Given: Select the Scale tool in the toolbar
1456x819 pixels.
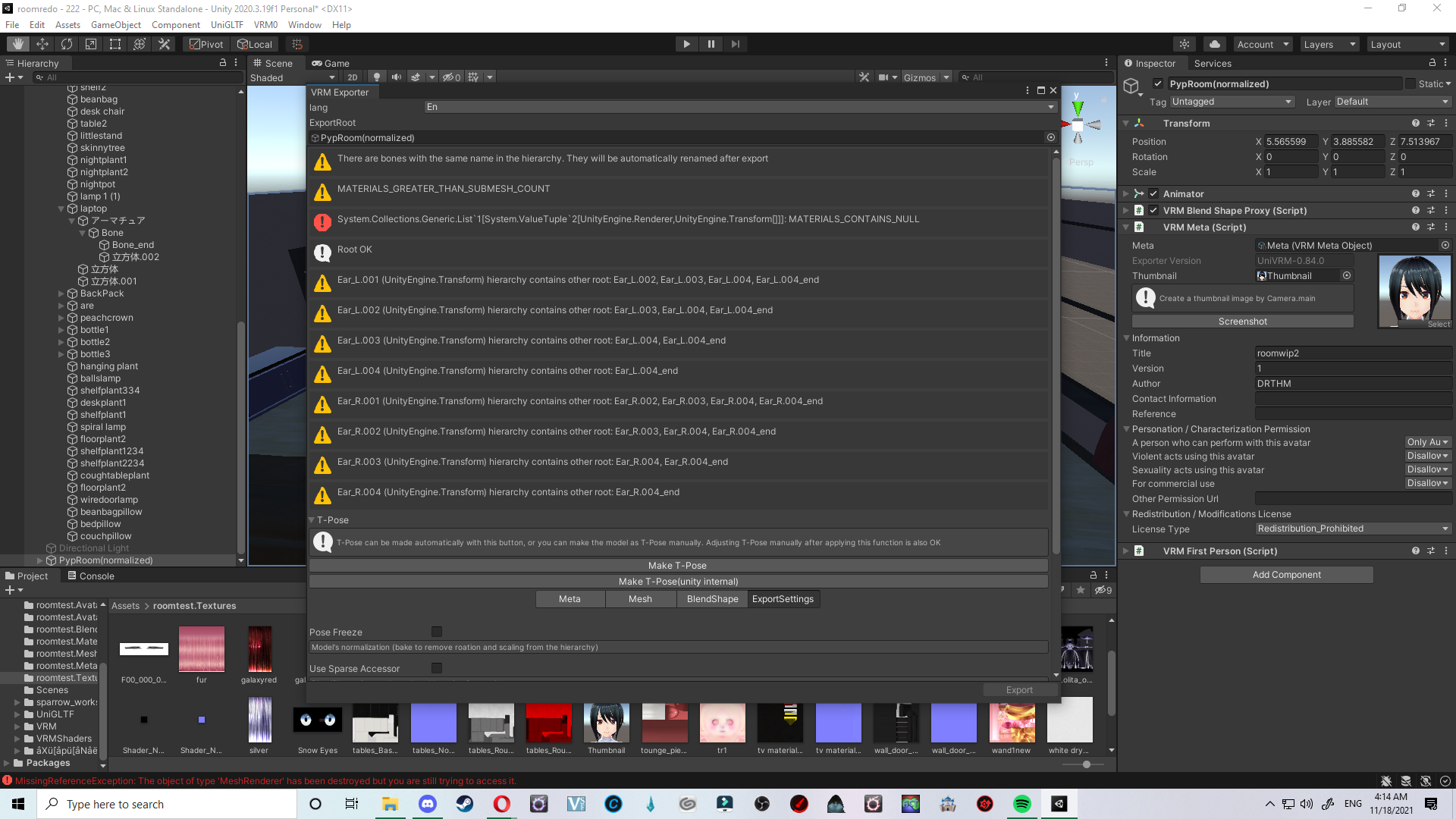Looking at the screenshot, I should pos(90,43).
